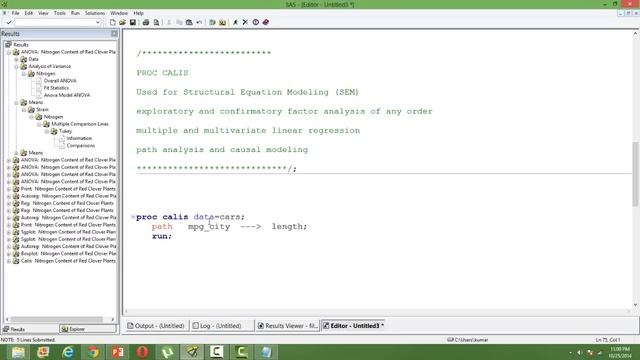Click the current folder path in status bar
The width and height of the screenshot is (640, 360).
tap(468, 340)
